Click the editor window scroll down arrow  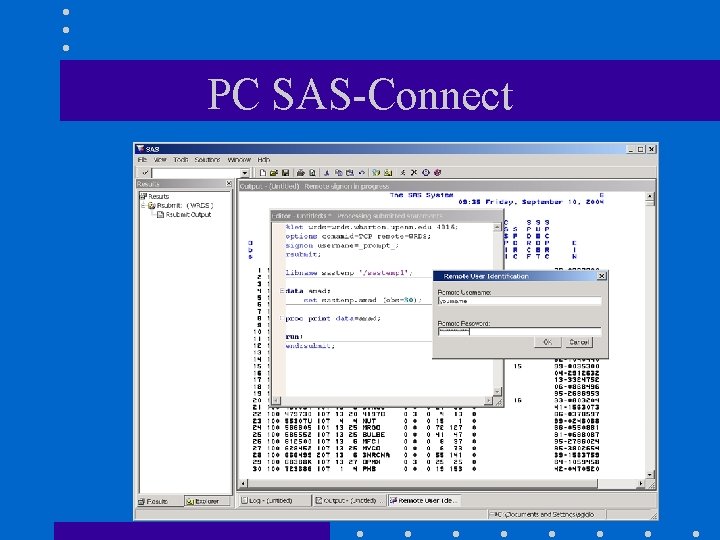tap(497, 391)
